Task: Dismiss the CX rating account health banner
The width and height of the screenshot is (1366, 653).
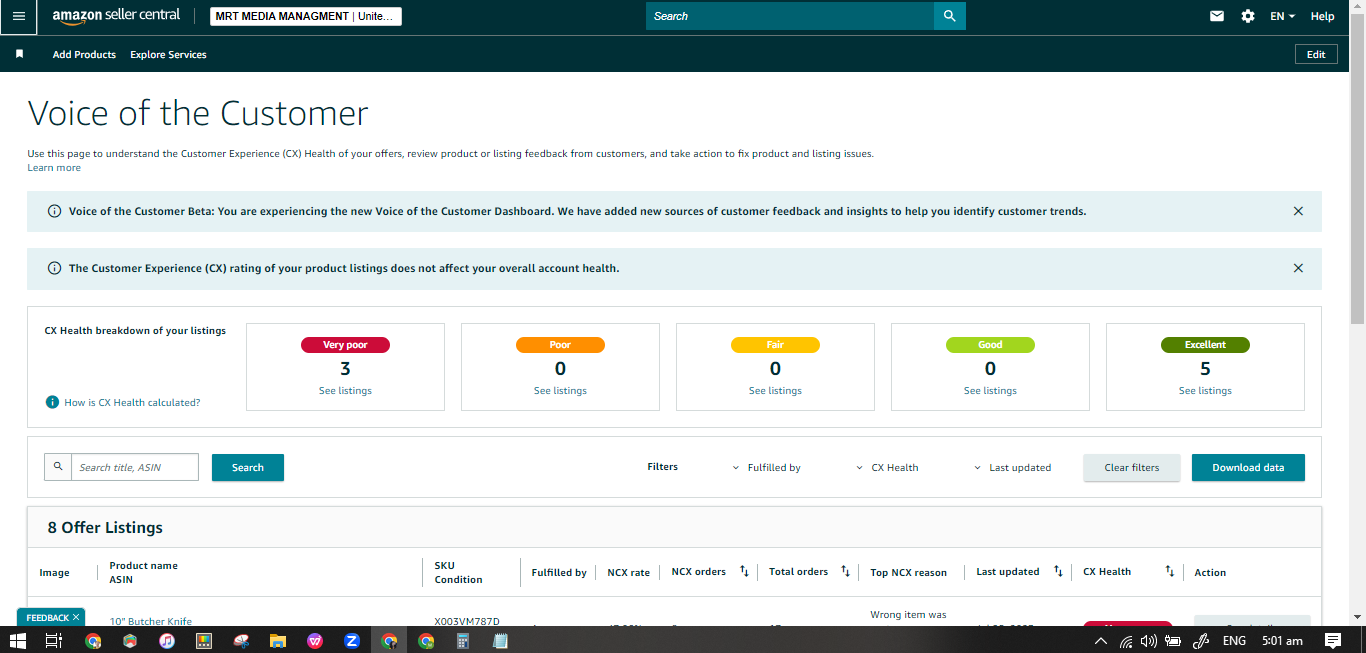Action: 1298,268
